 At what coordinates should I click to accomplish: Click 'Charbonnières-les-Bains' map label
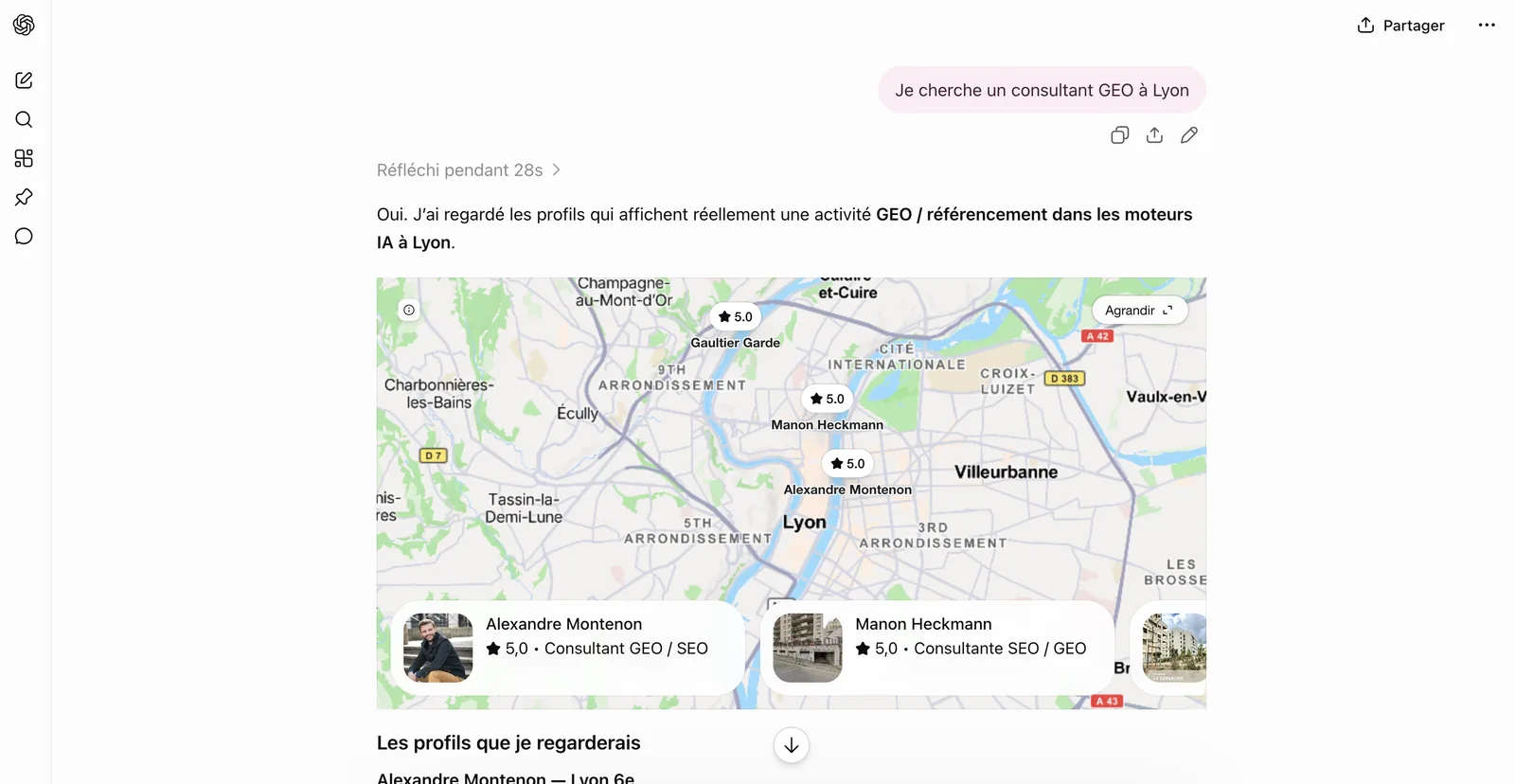[x=439, y=394]
